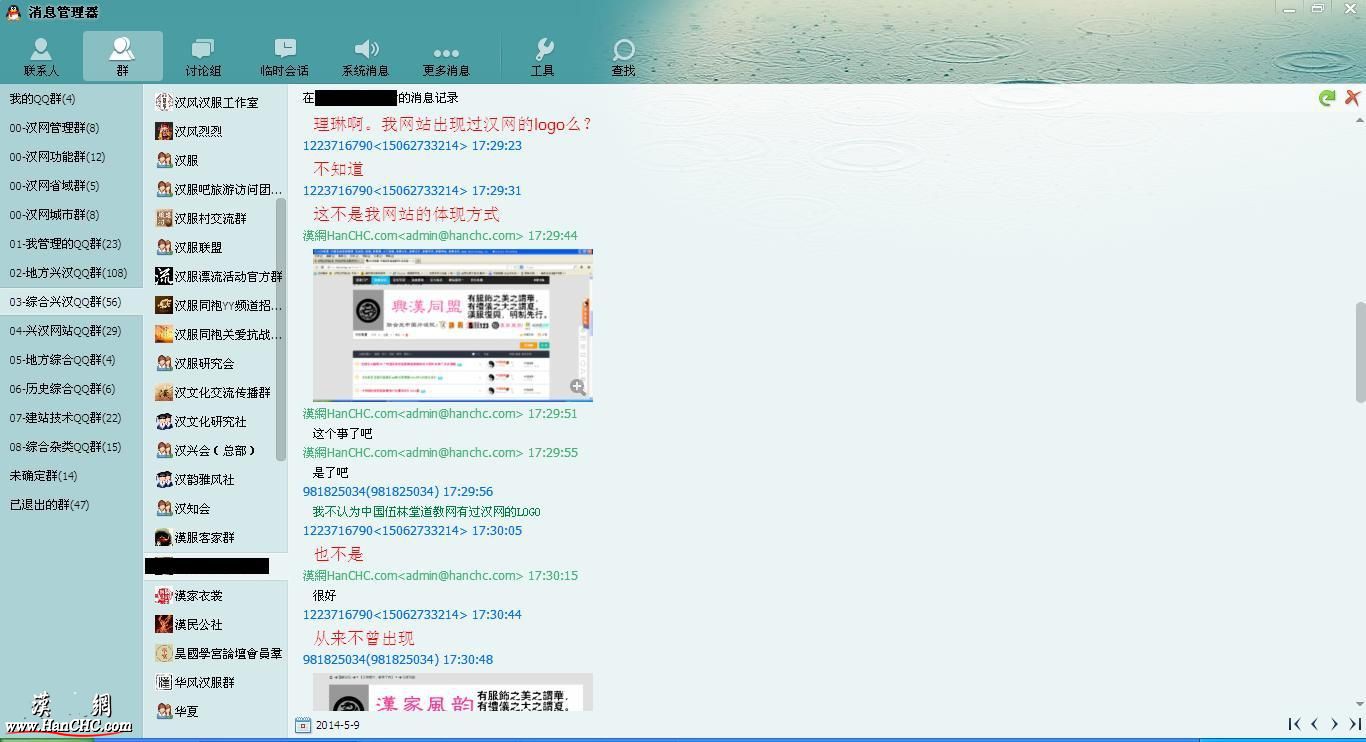Open 更多消息 more messages
Image resolution: width=1366 pixels, height=742 pixels.
click(446, 57)
